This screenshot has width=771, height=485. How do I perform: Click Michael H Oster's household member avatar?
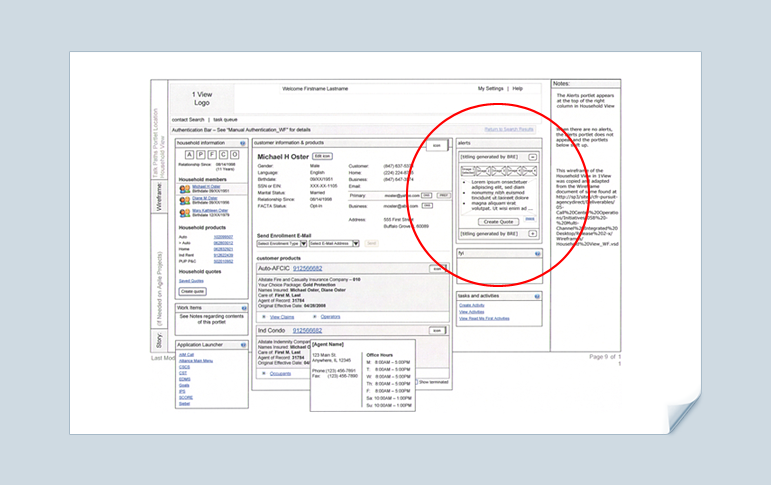185,188
